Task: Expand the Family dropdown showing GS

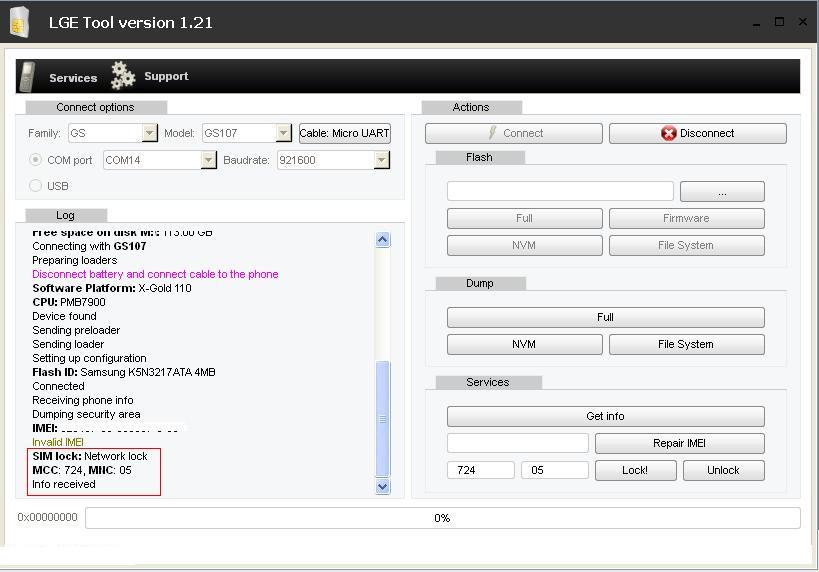Action: (149, 133)
